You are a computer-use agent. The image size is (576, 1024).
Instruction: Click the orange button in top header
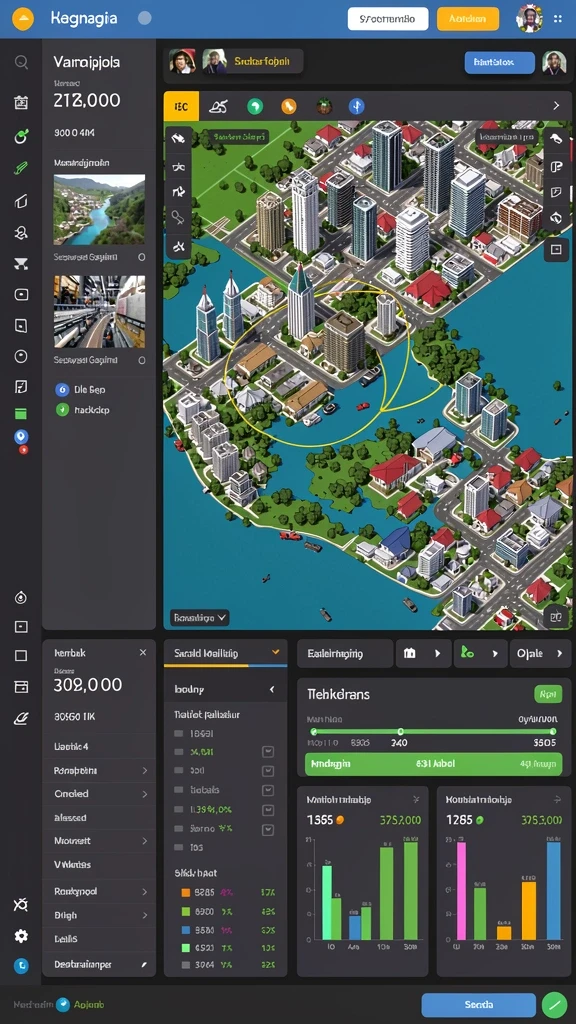point(468,19)
